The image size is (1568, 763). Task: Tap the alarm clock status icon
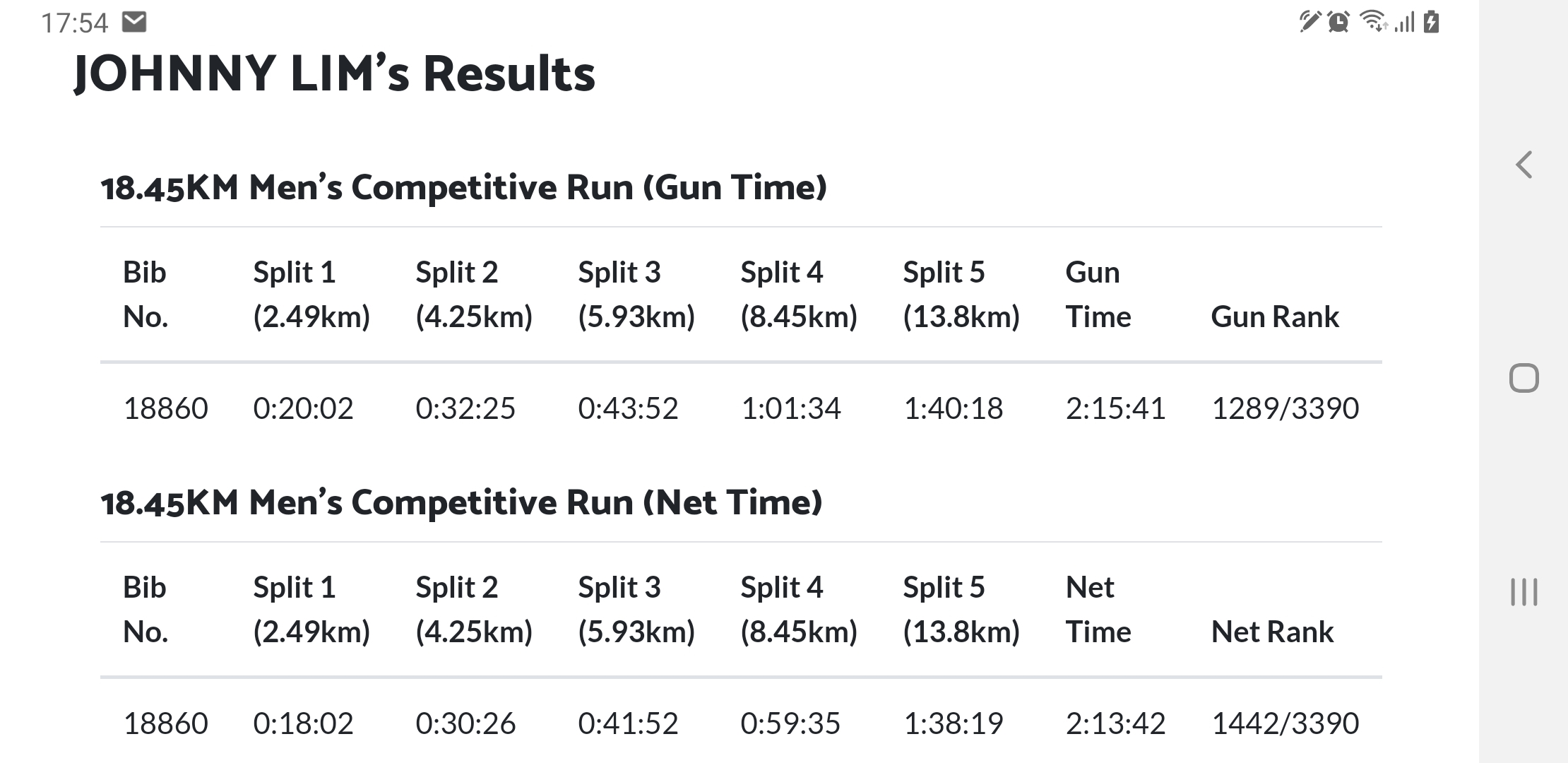click(x=1338, y=22)
